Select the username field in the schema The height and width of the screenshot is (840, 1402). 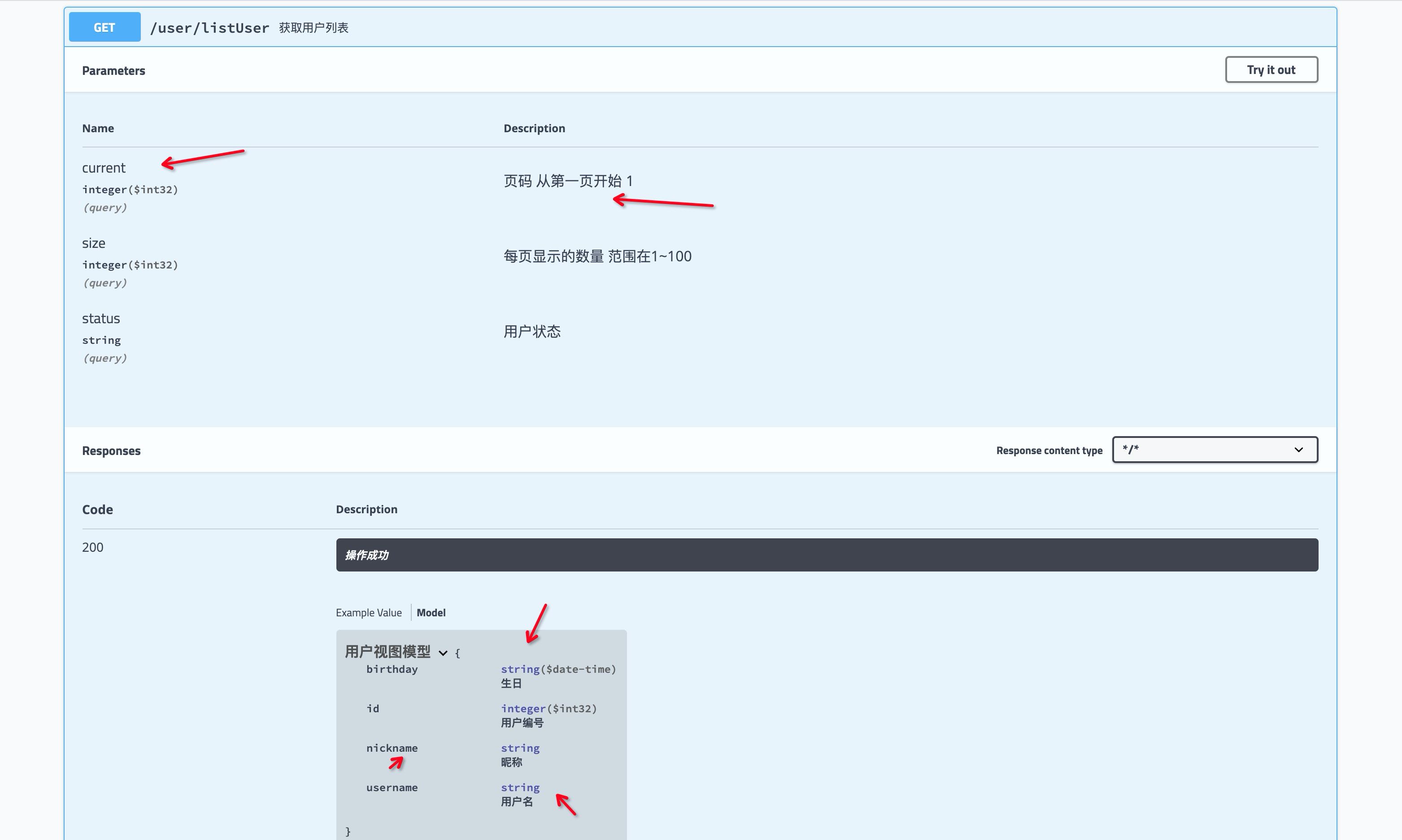[x=392, y=788]
